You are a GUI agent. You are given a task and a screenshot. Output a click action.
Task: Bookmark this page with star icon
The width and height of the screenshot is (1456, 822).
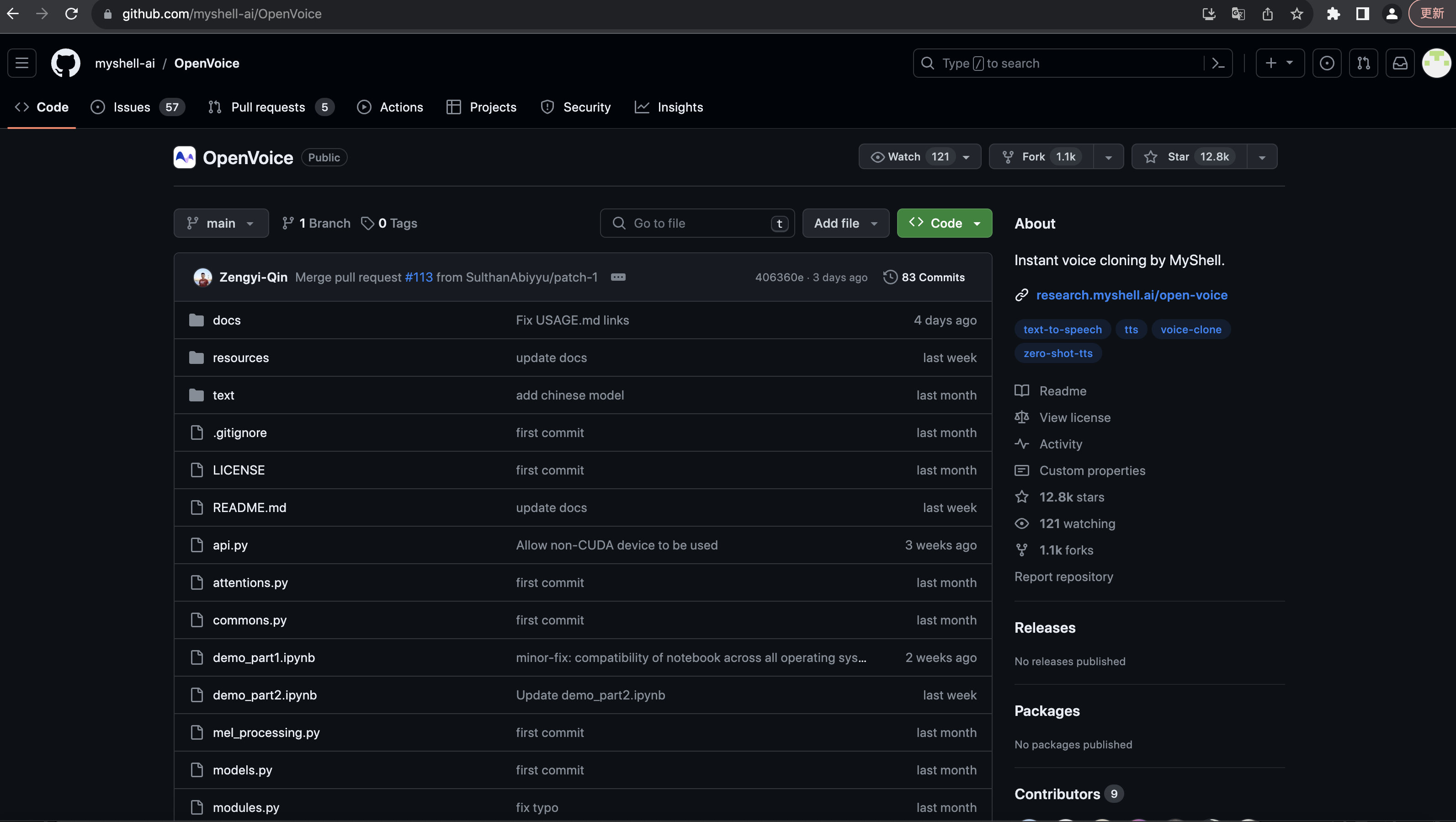click(x=1297, y=14)
